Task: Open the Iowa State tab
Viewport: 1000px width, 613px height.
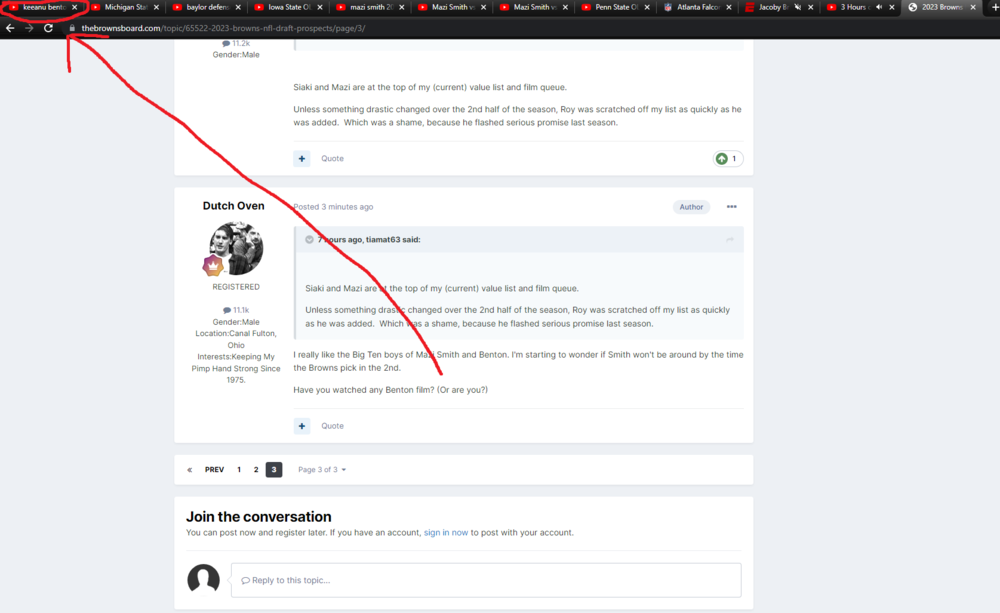Action: 288,7
